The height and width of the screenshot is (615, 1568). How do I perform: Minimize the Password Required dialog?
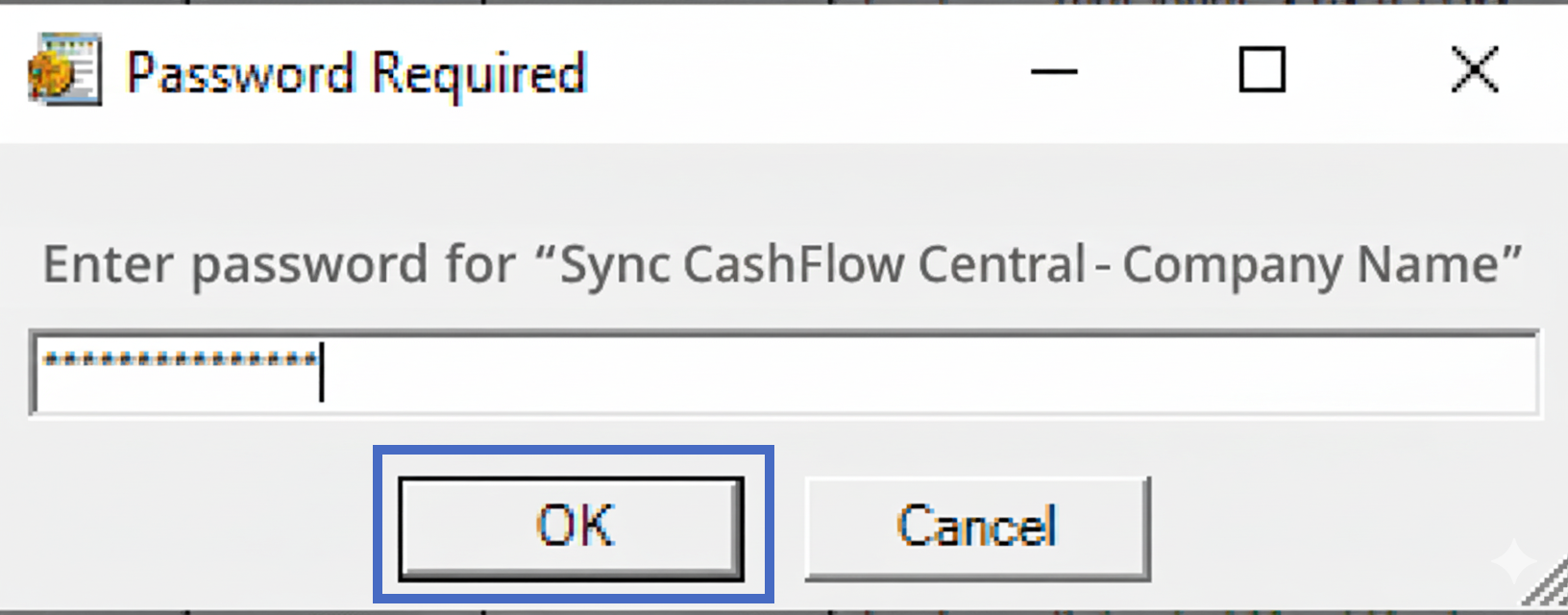click(1054, 71)
